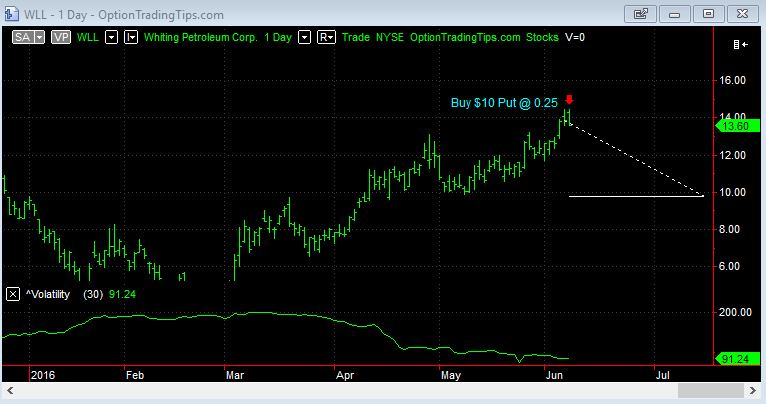The width and height of the screenshot is (766, 404).
Task: Click the Mar label on the time axis
Action: point(235,375)
